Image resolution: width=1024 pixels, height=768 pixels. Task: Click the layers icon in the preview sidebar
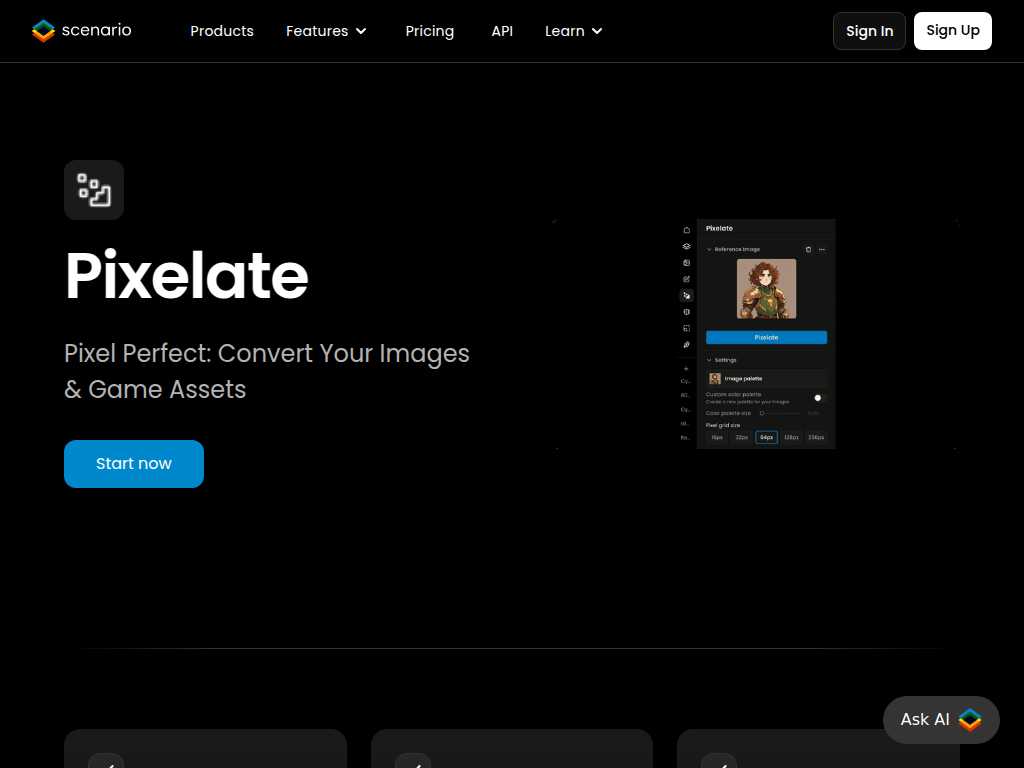[686, 246]
